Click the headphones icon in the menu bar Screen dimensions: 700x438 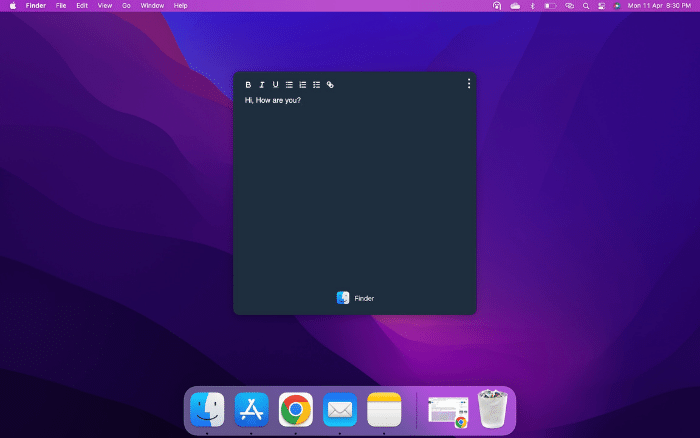coord(497,6)
